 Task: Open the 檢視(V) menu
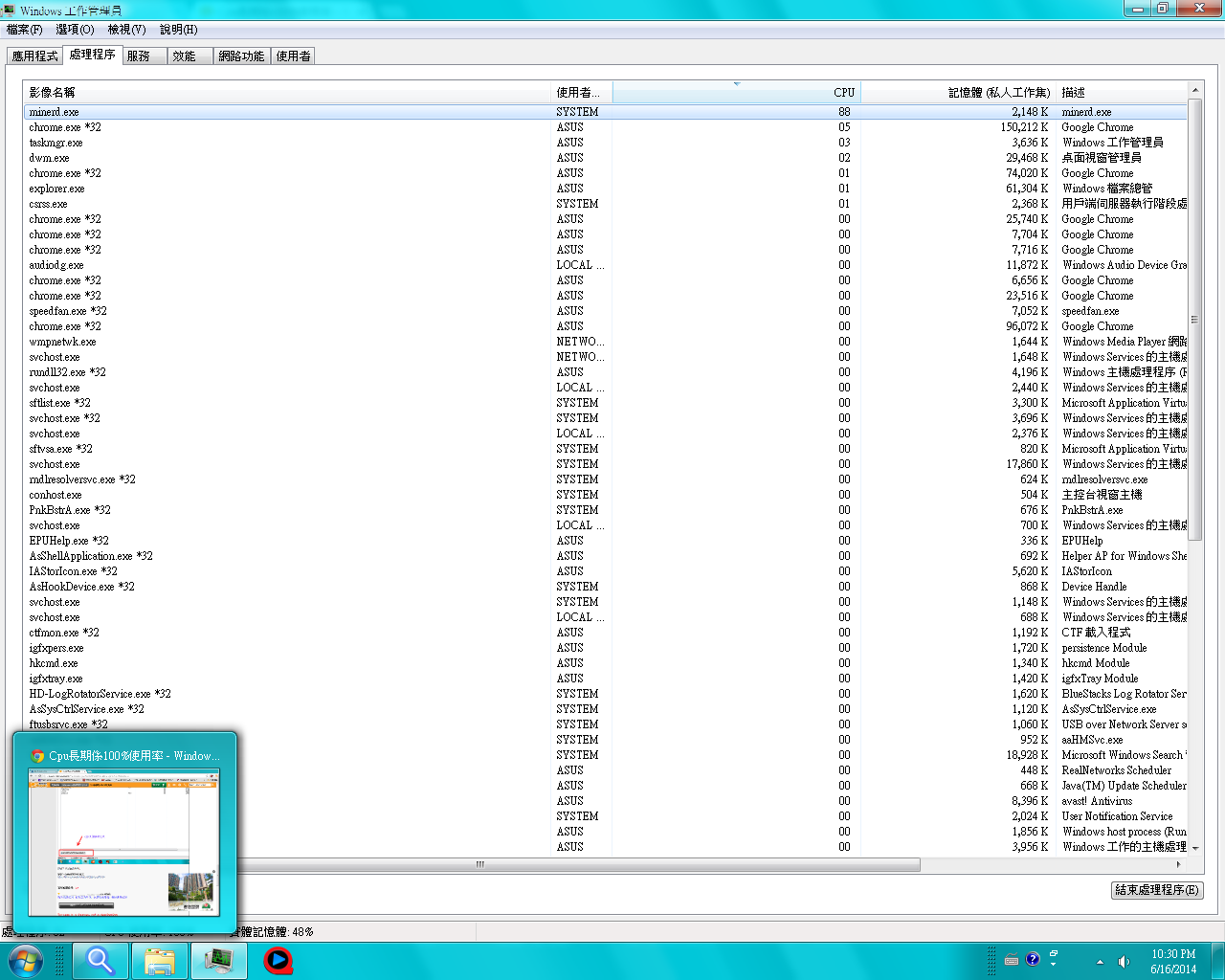(x=126, y=30)
